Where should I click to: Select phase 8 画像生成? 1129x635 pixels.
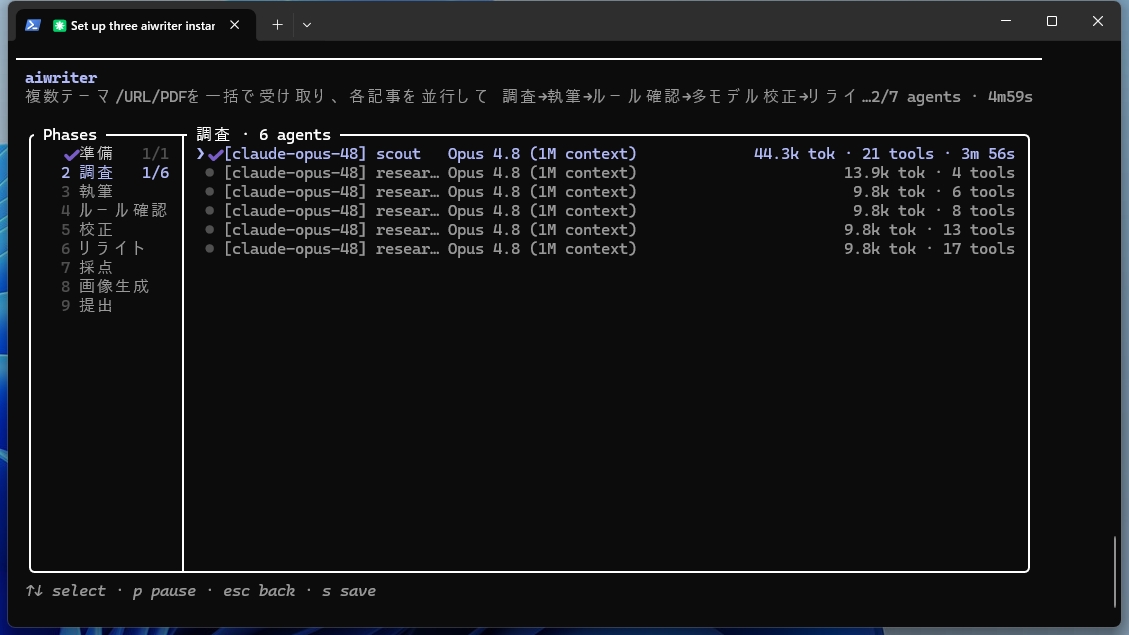pyautogui.click(x=105, y=287)
